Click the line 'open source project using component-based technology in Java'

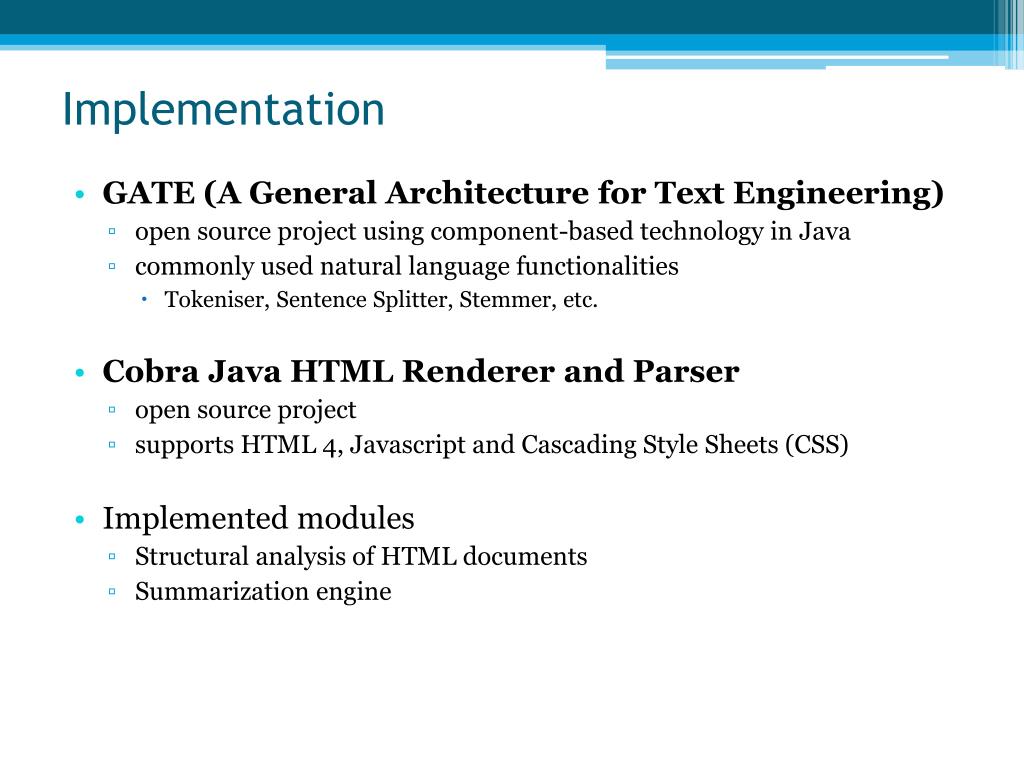(492, 232)
